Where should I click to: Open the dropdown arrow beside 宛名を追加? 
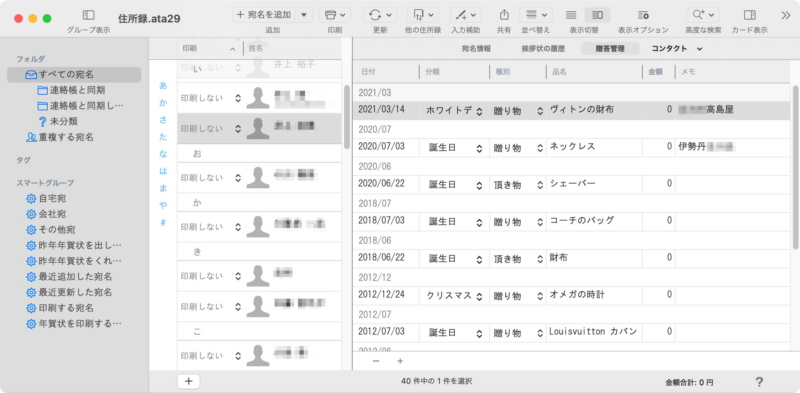[x=304, y=15]
